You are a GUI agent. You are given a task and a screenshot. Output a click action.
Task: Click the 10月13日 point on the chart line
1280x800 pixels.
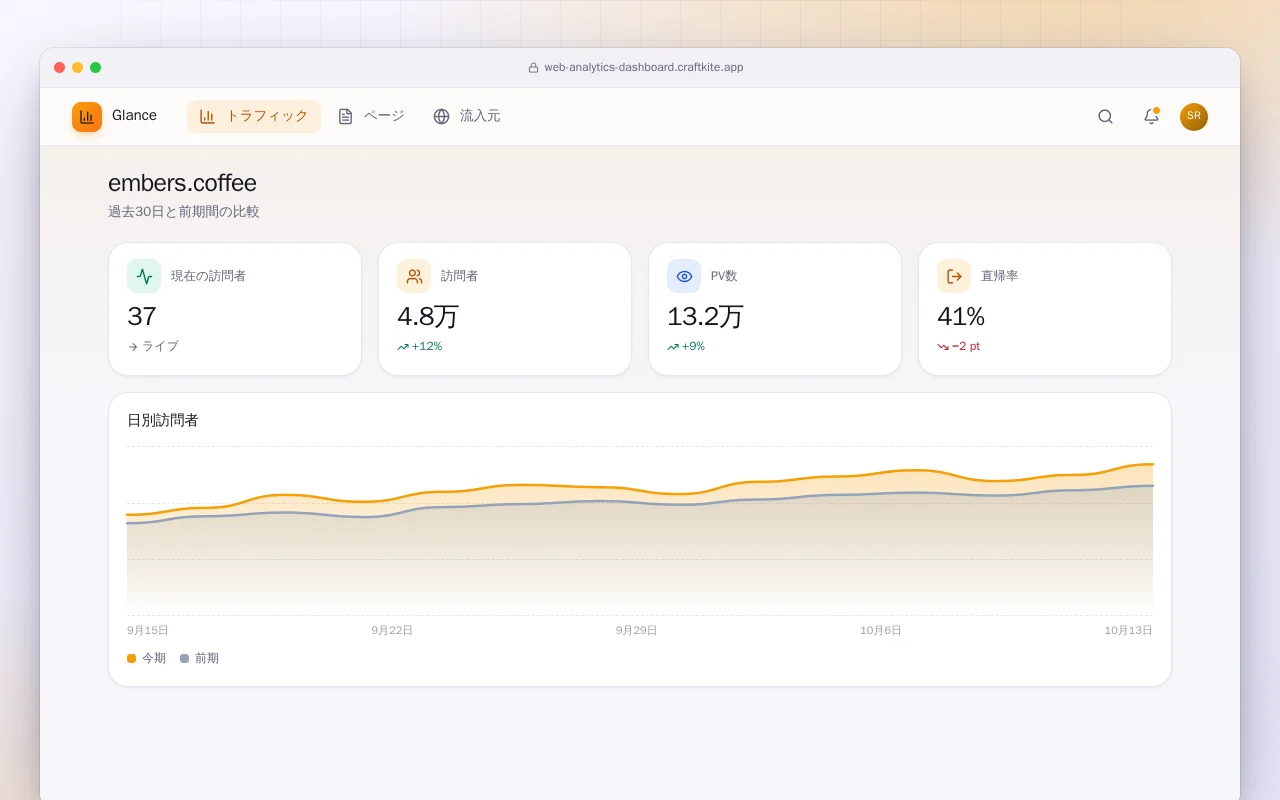(1152, 464)
